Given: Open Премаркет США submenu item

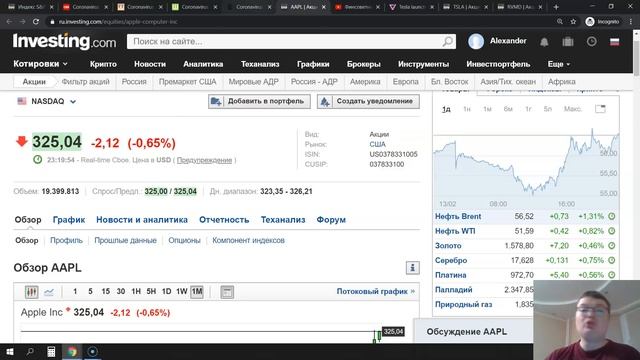Looking at the screenshot, I should (187, 82).
